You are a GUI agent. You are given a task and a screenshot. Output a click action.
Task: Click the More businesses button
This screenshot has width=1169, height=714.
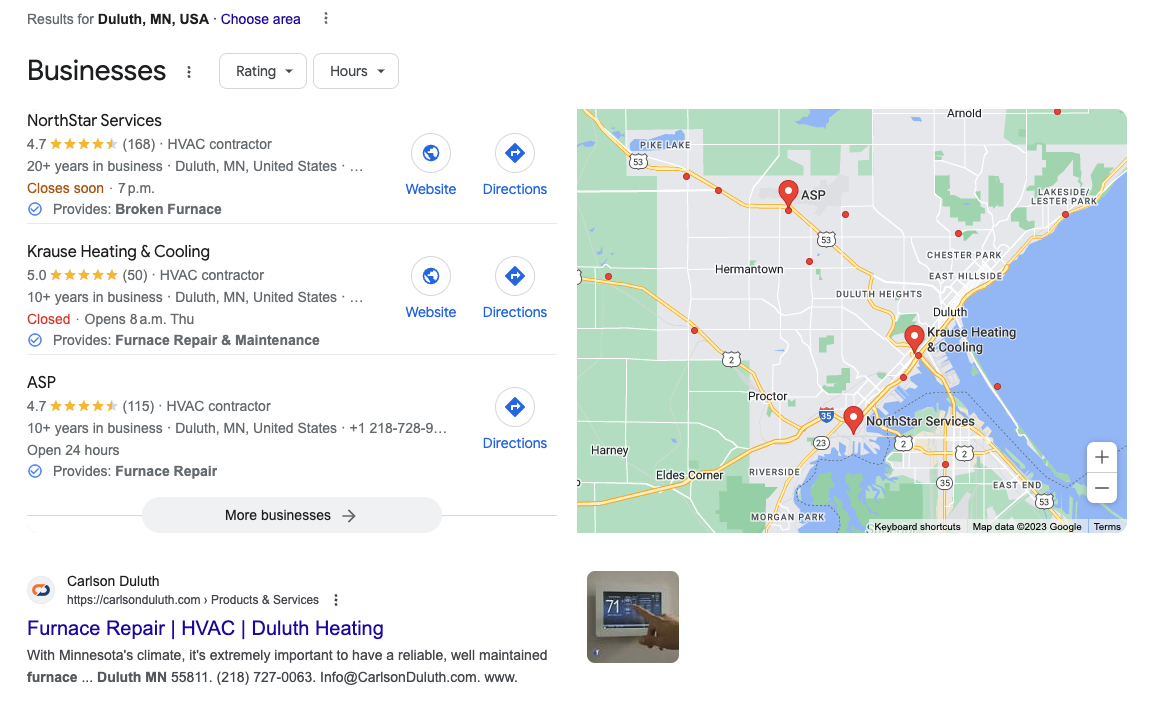click(292, 515)
